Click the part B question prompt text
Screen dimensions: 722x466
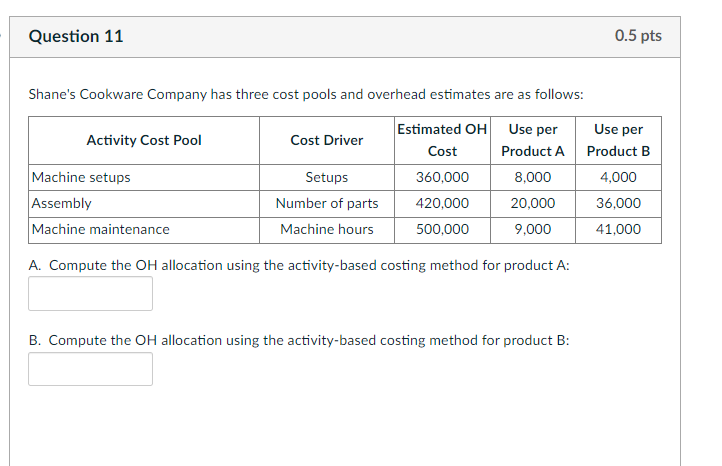tap(299, 341)
